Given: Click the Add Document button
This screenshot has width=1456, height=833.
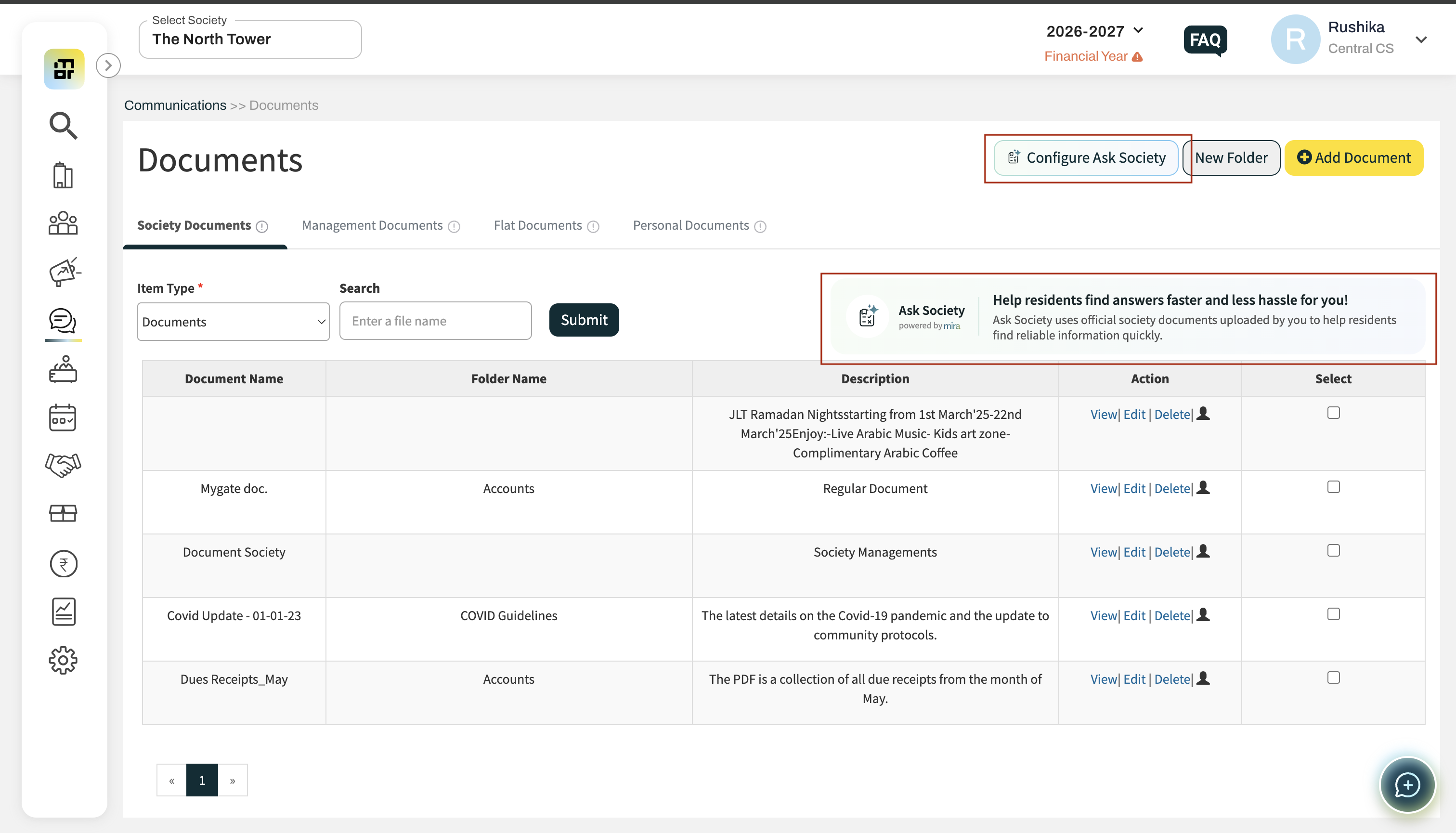Looking at the screenshot, I should [x=1353, y=158].
